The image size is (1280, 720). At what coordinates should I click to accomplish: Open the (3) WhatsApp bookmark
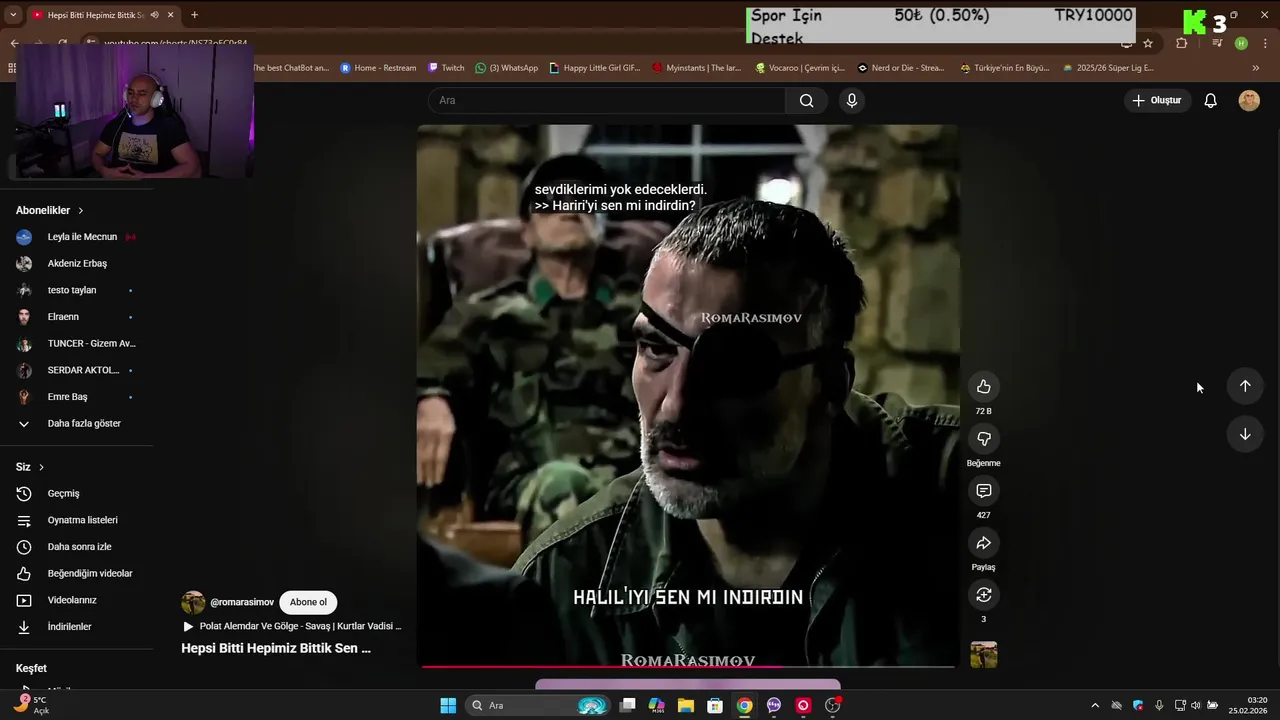(507, 68)
